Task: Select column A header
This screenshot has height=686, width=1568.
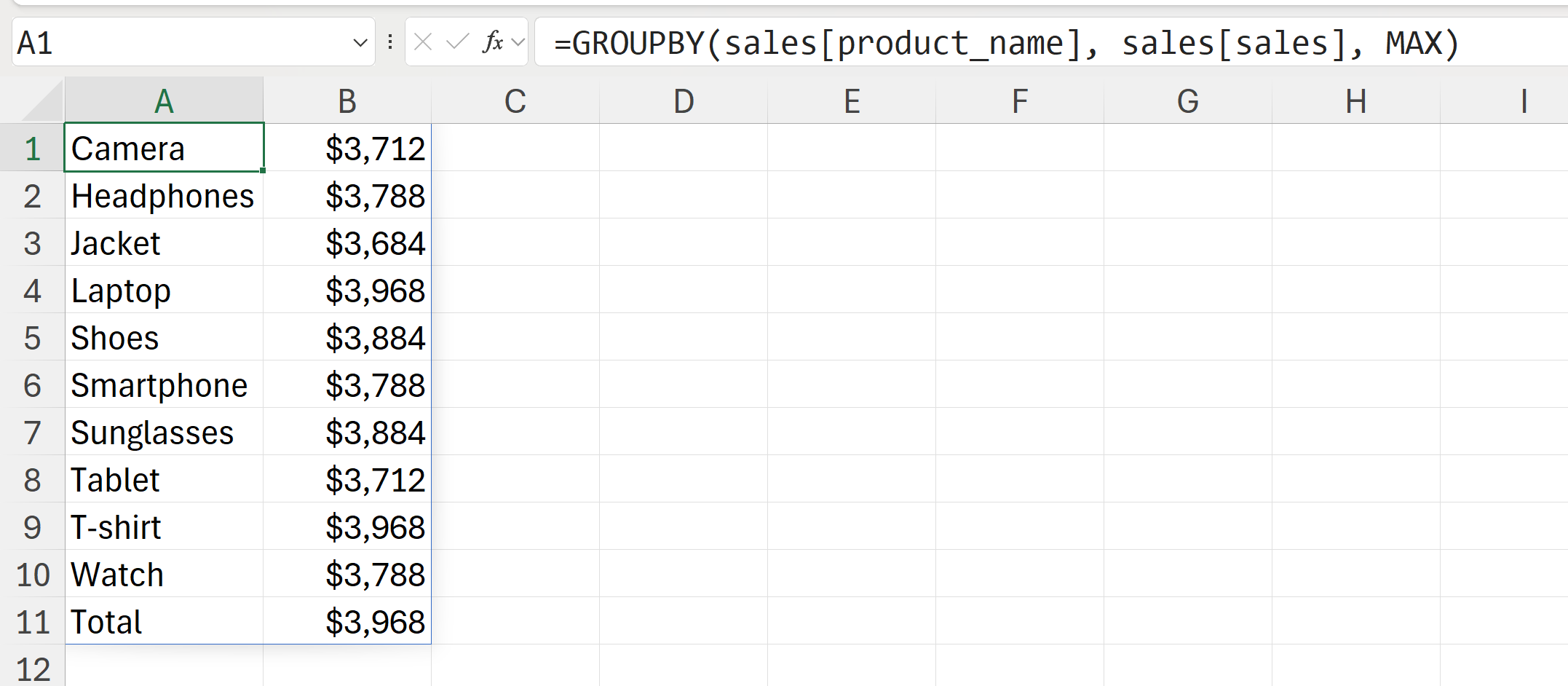Action: pyautogui.click(x=164, y=101)
